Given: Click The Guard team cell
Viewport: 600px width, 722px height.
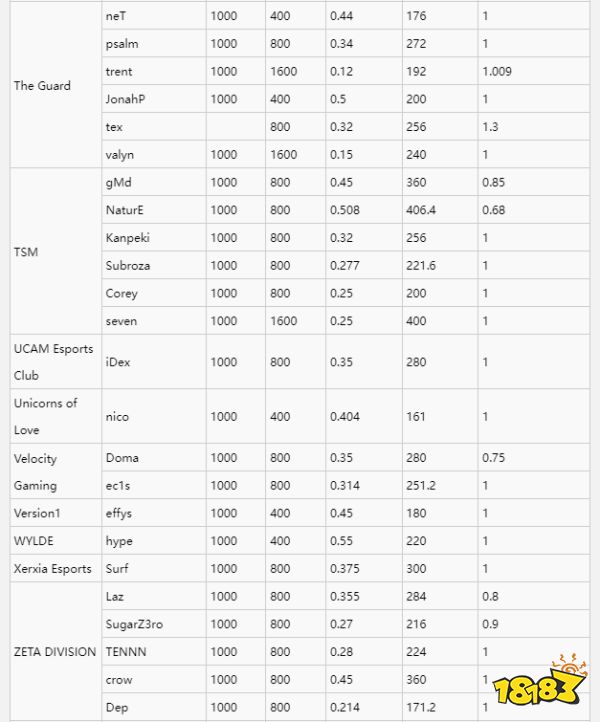Looking at the screenshot, I should [42, 86].
